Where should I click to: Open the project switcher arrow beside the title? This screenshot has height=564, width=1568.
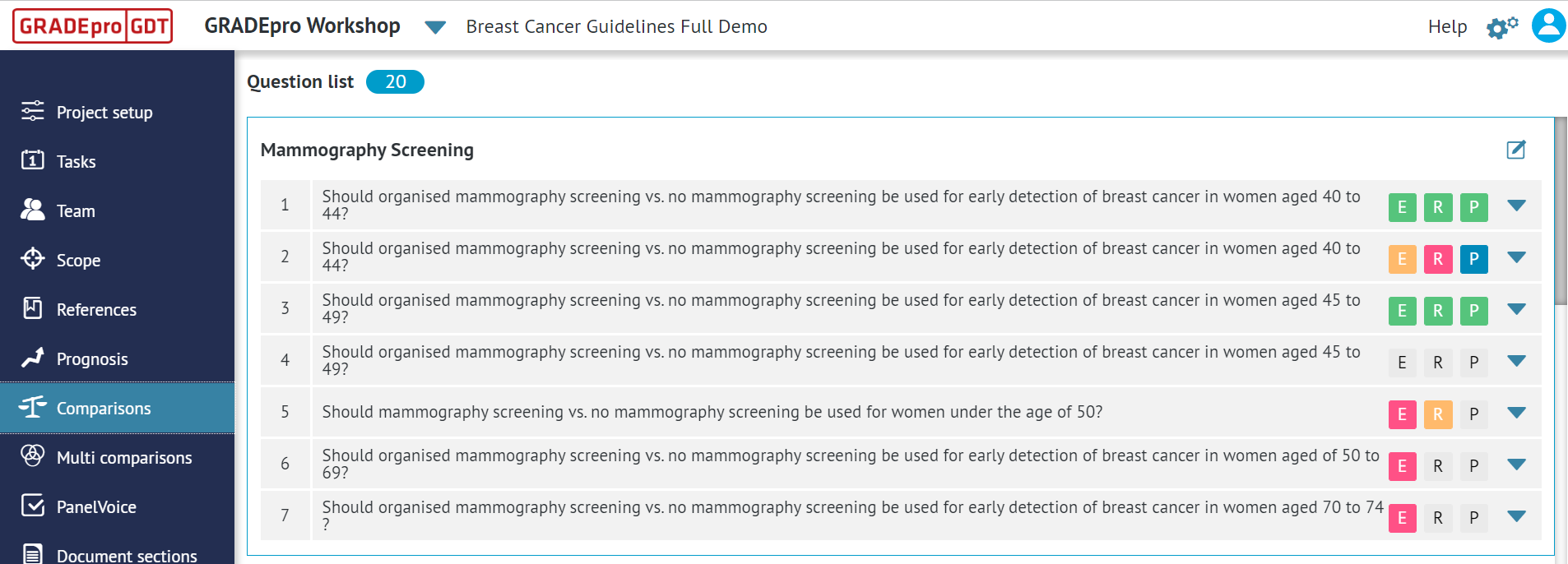[x=434, y=25]
